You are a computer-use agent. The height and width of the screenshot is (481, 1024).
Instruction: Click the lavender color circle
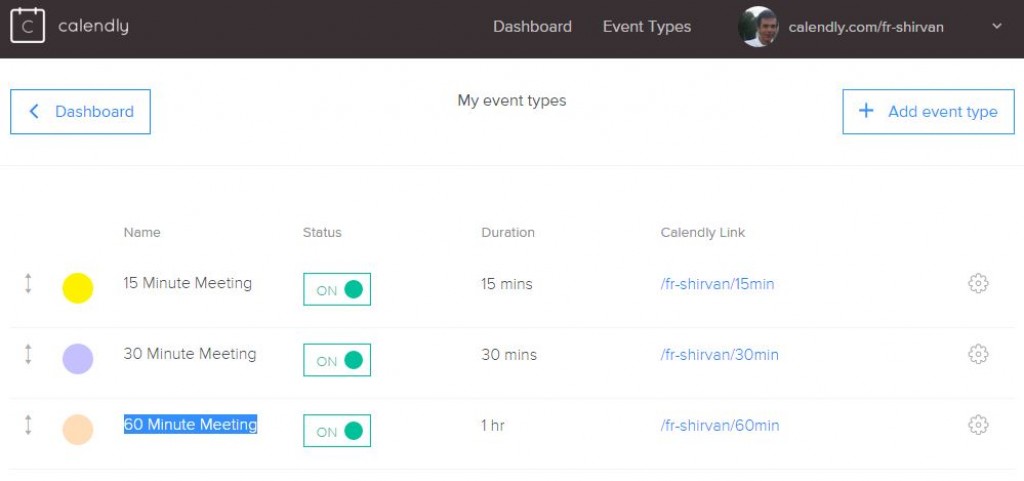coord(78,359)
